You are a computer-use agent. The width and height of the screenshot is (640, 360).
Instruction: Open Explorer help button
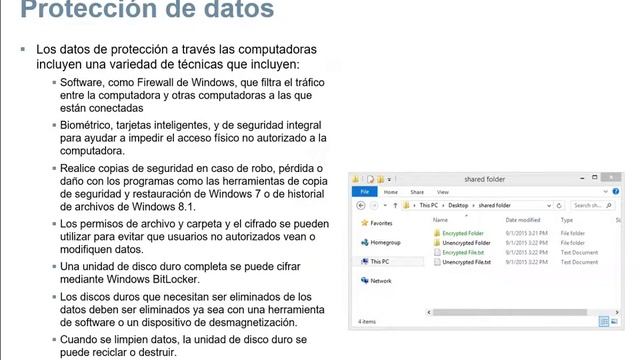[616, 191]
